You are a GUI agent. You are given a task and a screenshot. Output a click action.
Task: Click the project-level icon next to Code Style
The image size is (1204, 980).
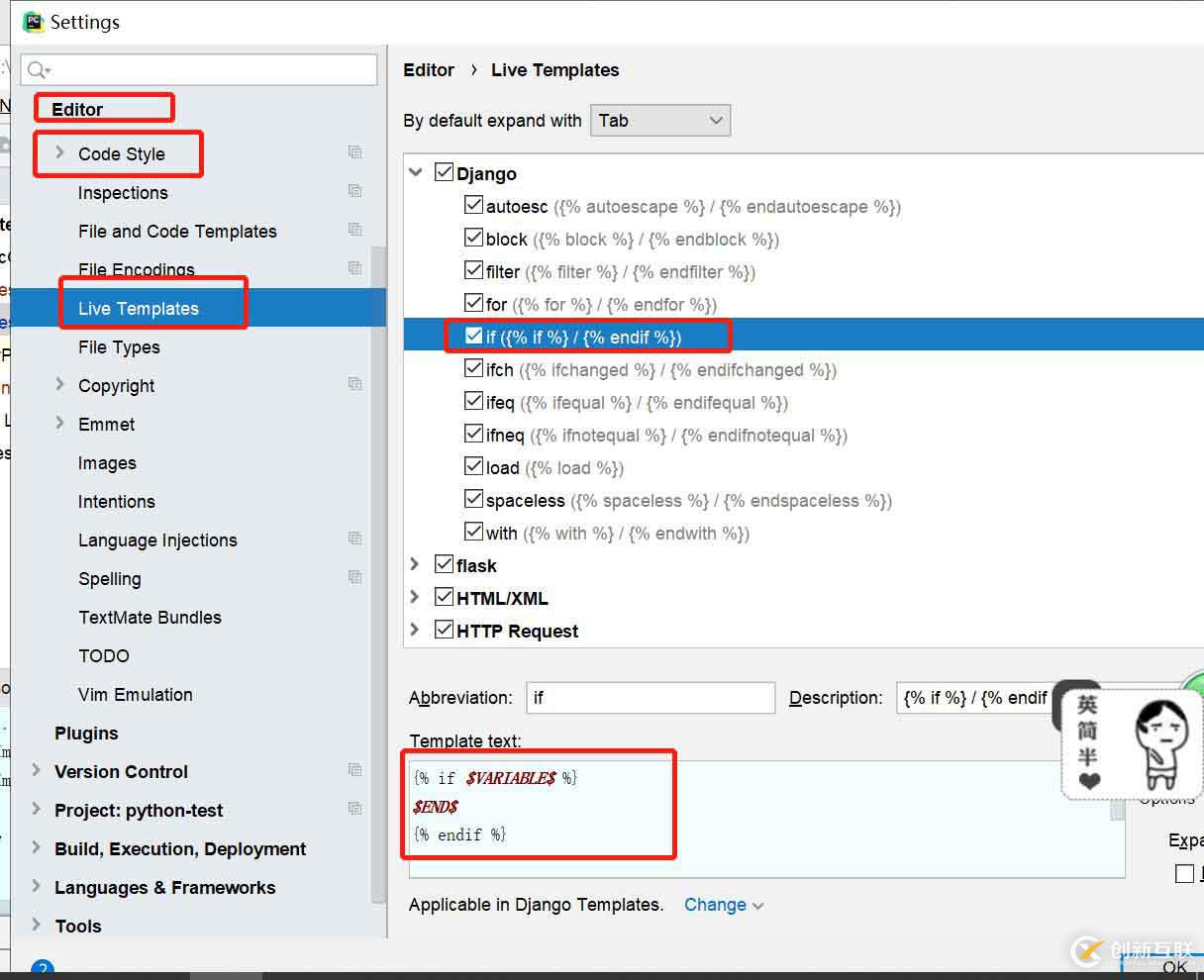click(x=354, y=152)
